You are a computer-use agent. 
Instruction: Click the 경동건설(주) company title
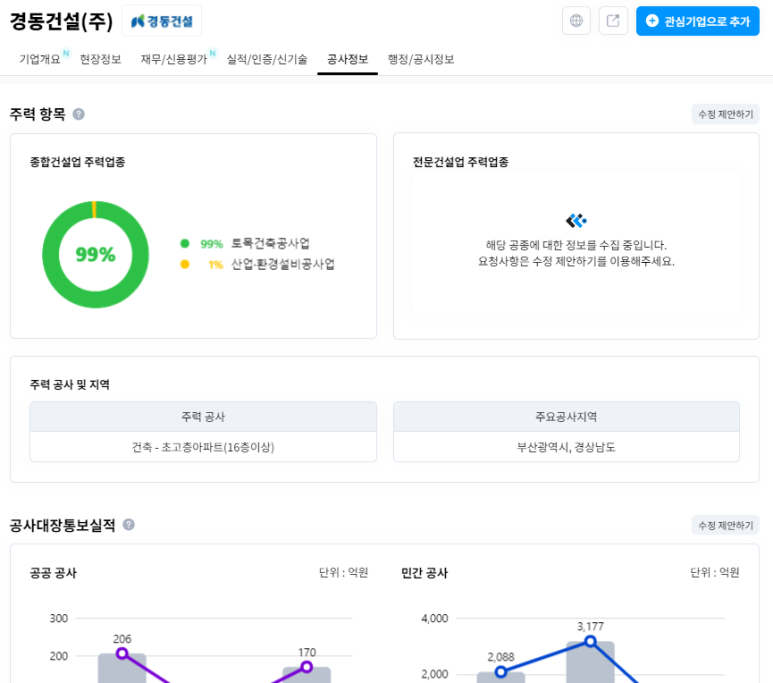(62, 21)
